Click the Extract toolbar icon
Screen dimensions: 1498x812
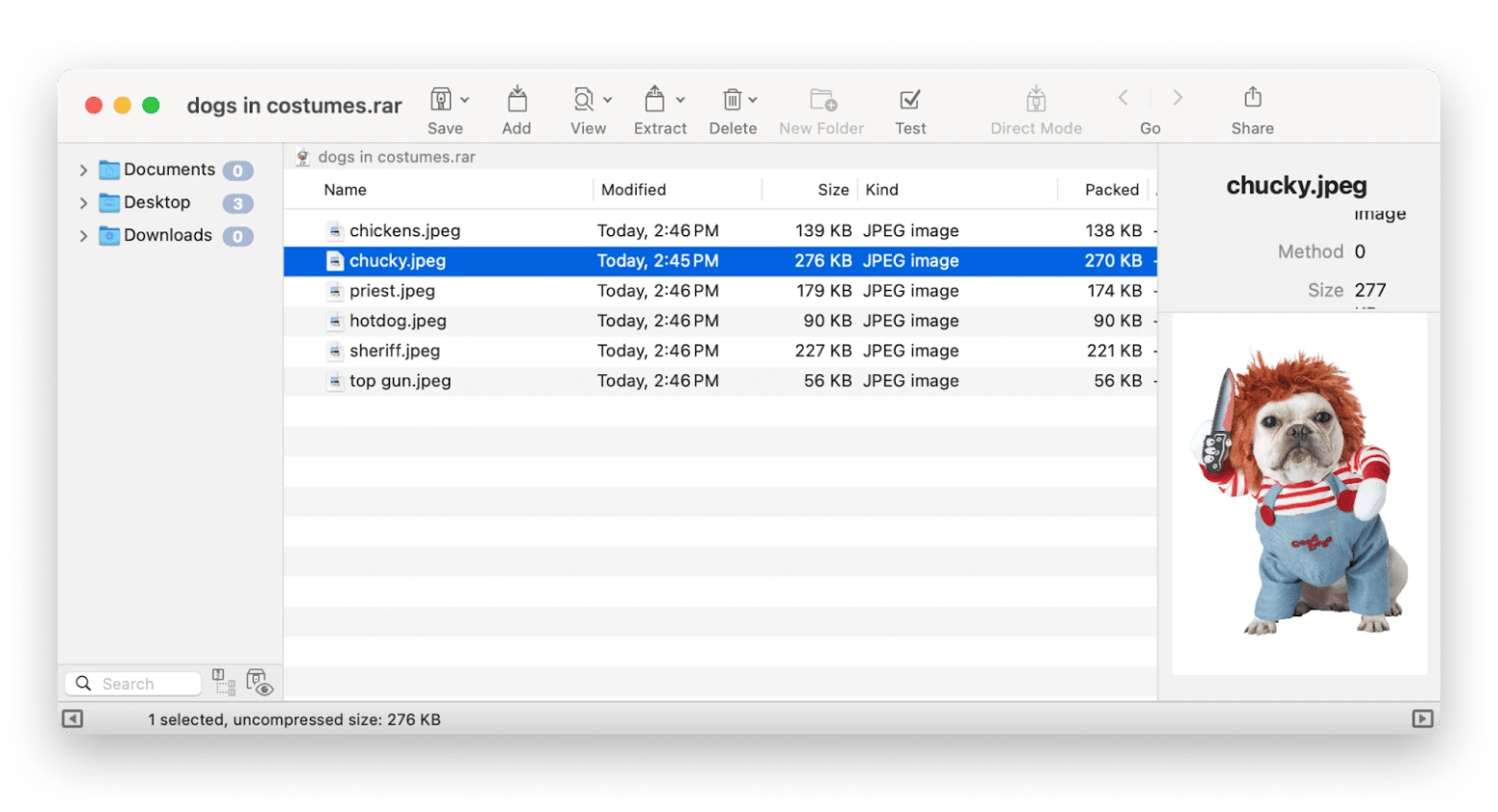click(x=655, y=99)
